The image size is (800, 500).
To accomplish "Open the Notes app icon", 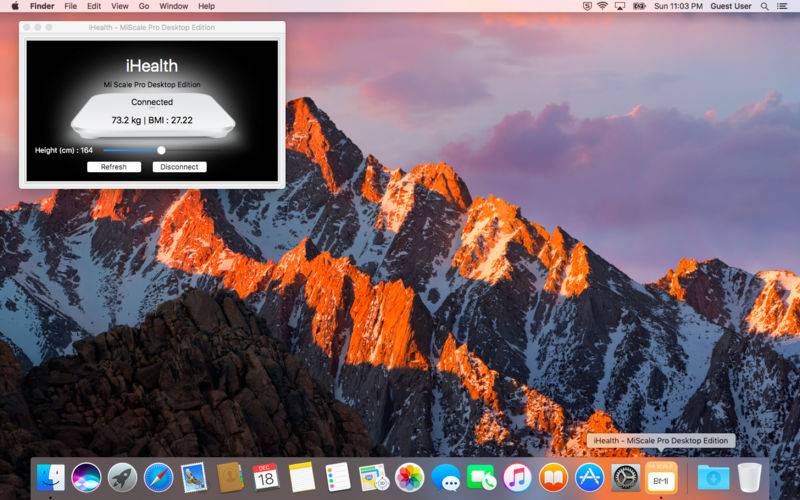I will click(302, 478).
